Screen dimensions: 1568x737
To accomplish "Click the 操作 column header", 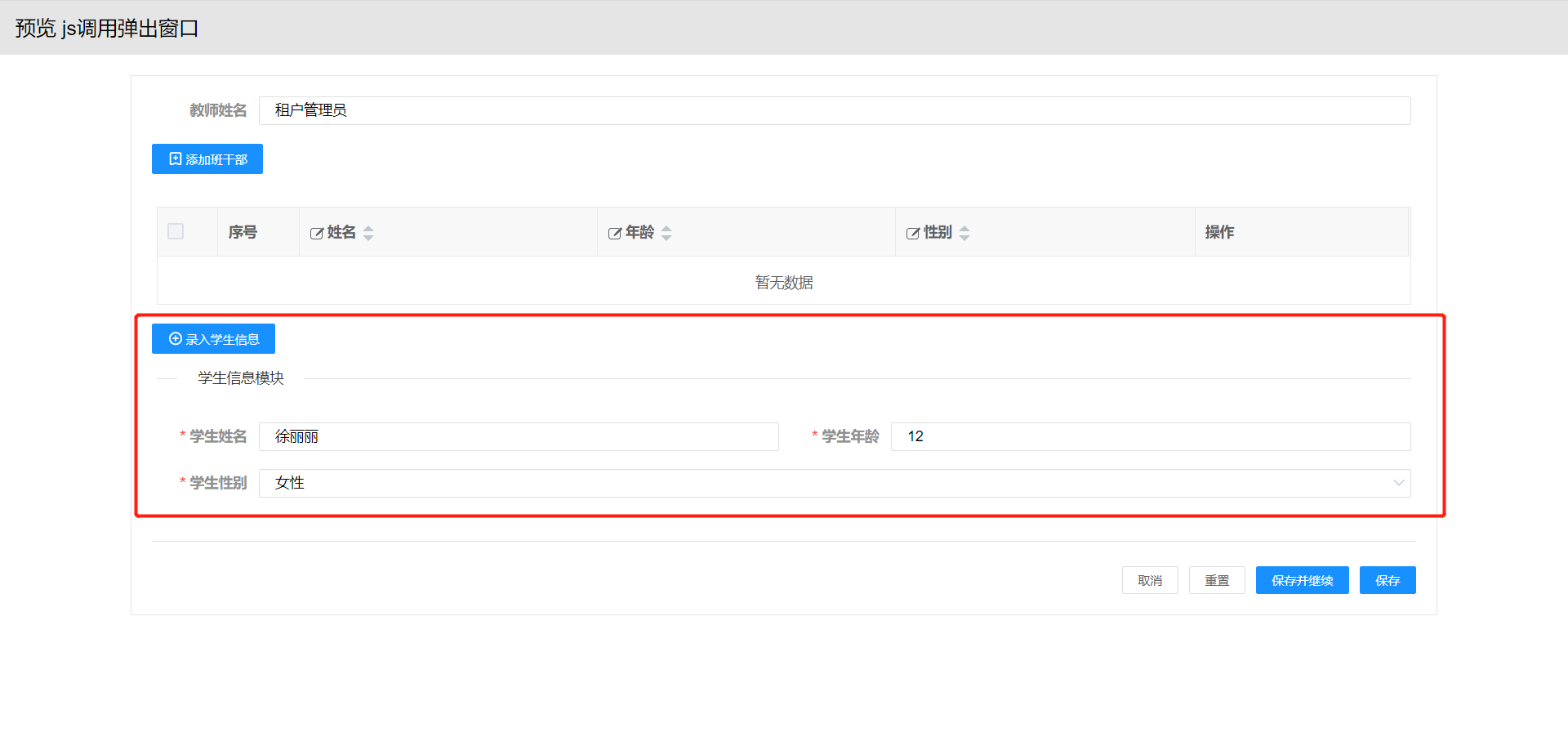I will pos(1219,232).
